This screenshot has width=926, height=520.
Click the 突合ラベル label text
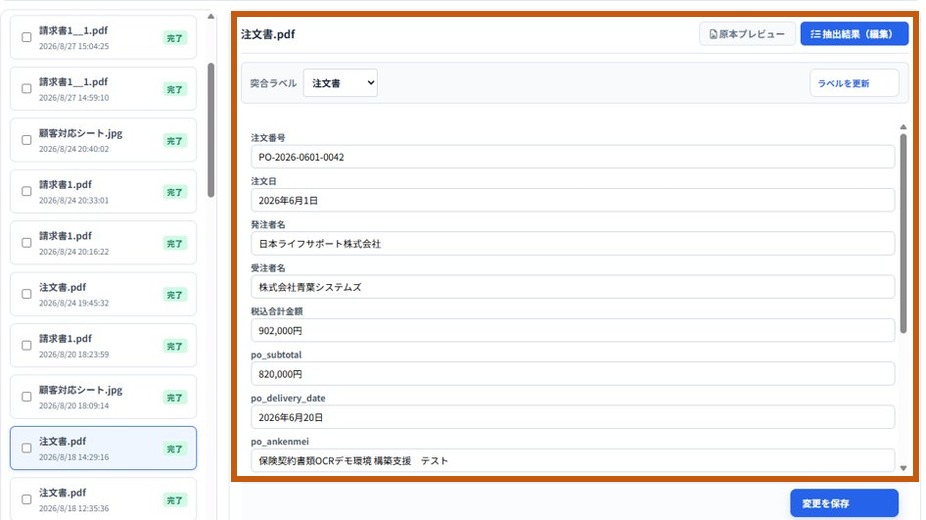[x=273, y=83]
